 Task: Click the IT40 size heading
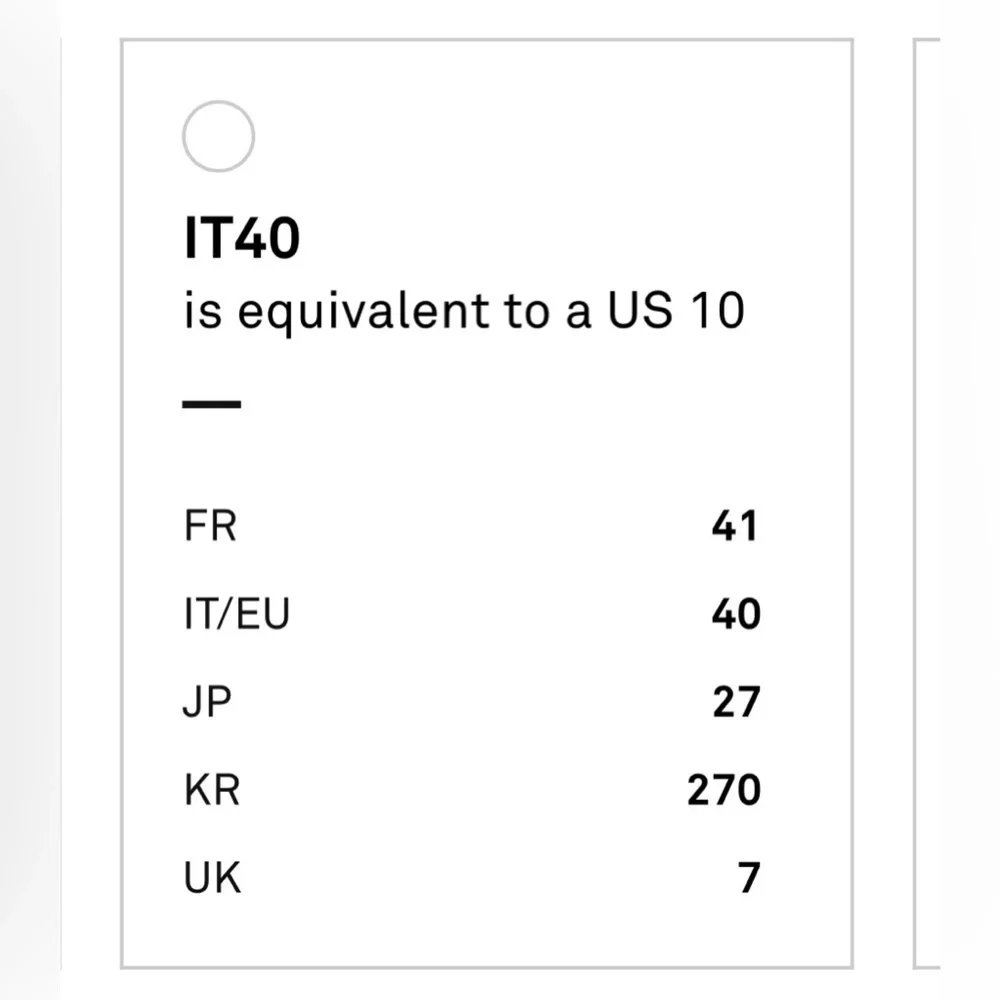coord(242,238)
